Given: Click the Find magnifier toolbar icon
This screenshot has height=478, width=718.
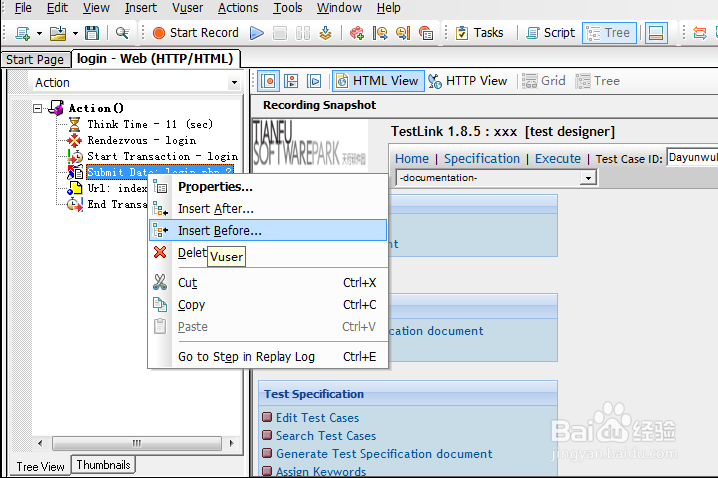Looking at the screenshot, I should coord(122,33).
